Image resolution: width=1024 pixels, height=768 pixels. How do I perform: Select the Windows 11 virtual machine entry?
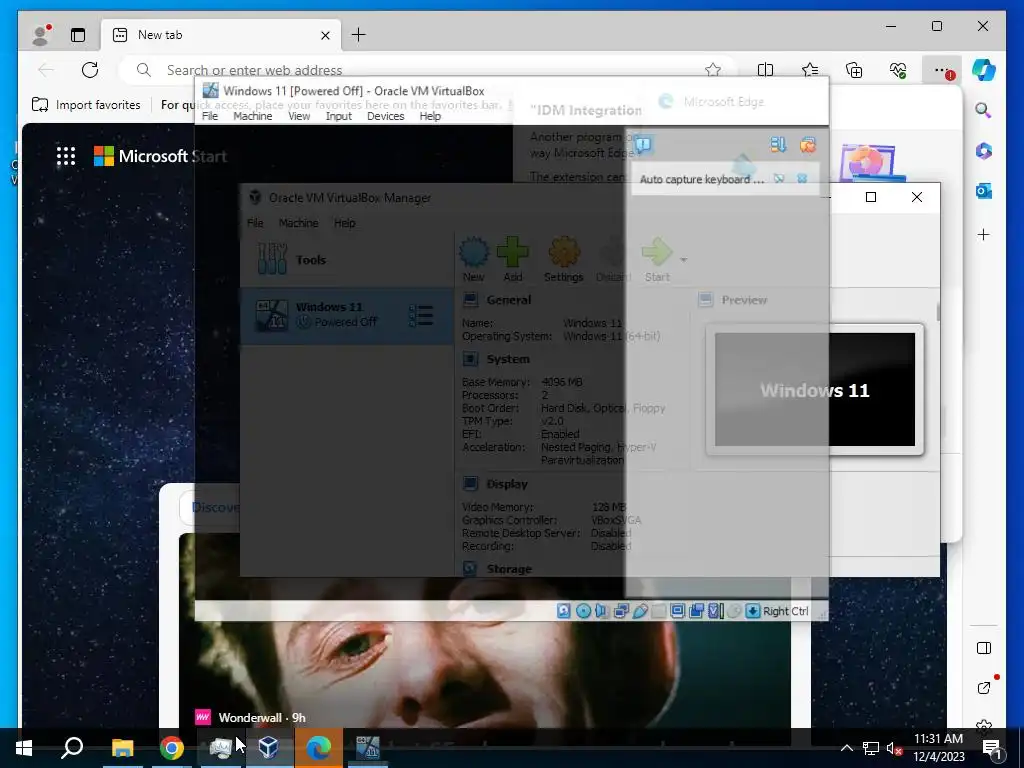(347, 315)
